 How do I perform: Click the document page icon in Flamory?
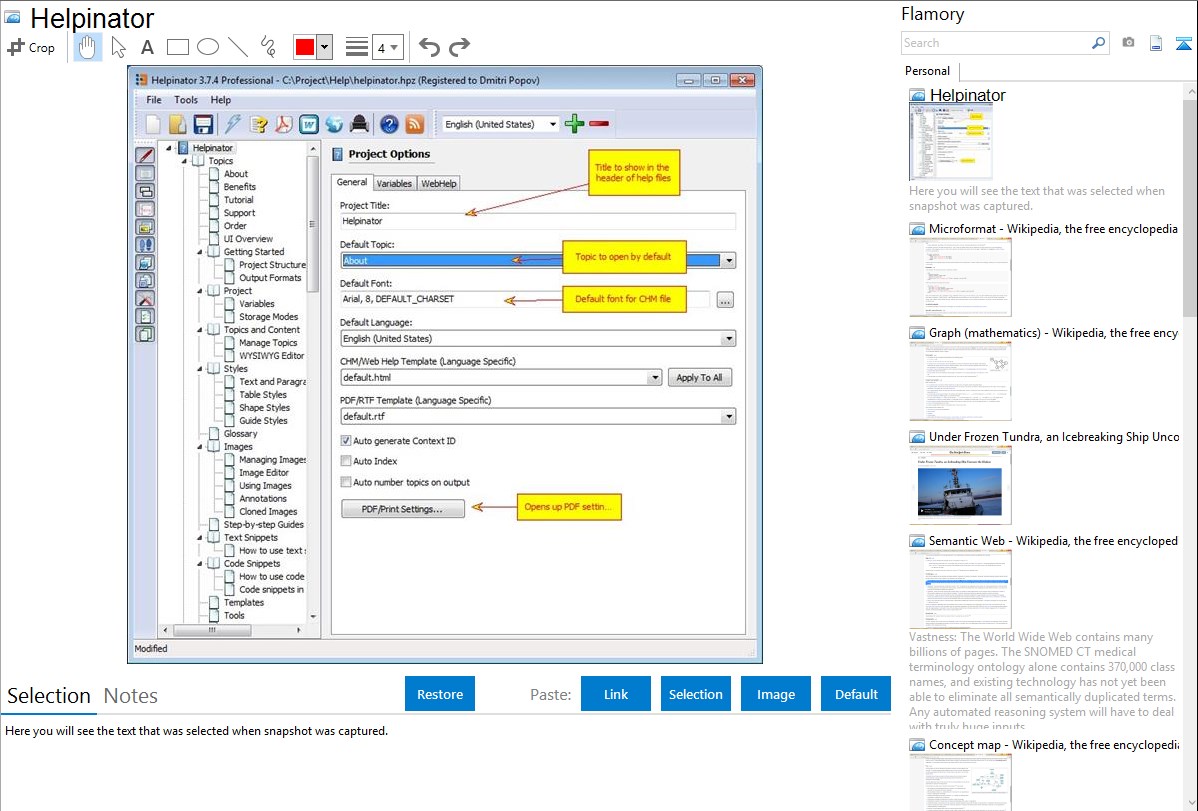click(1156, 43)
